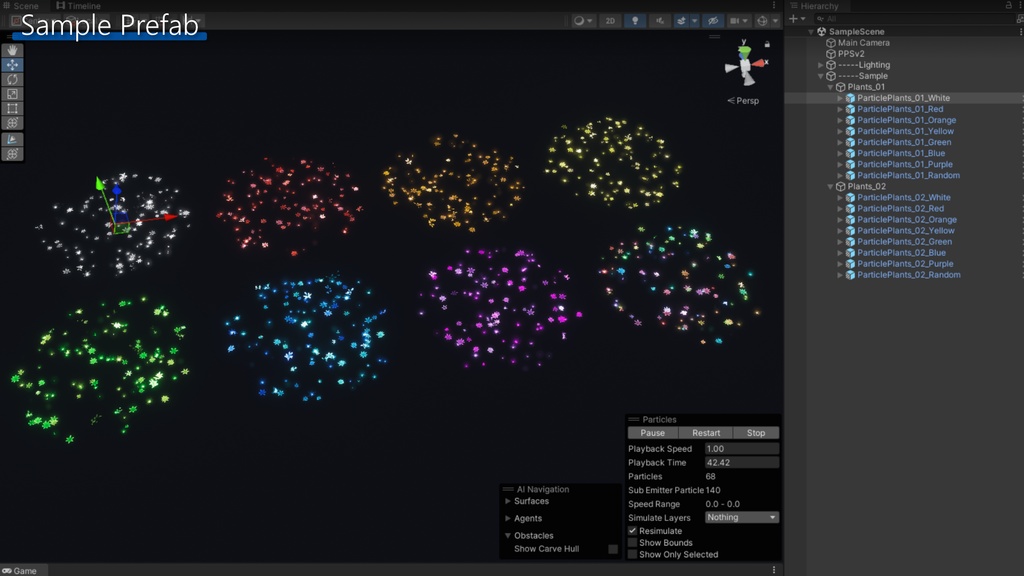The width and height of the screenshot is (1024, 576).
Task: Select the Hand view tool
Action: pyautogui.click(x=12, y=50)
